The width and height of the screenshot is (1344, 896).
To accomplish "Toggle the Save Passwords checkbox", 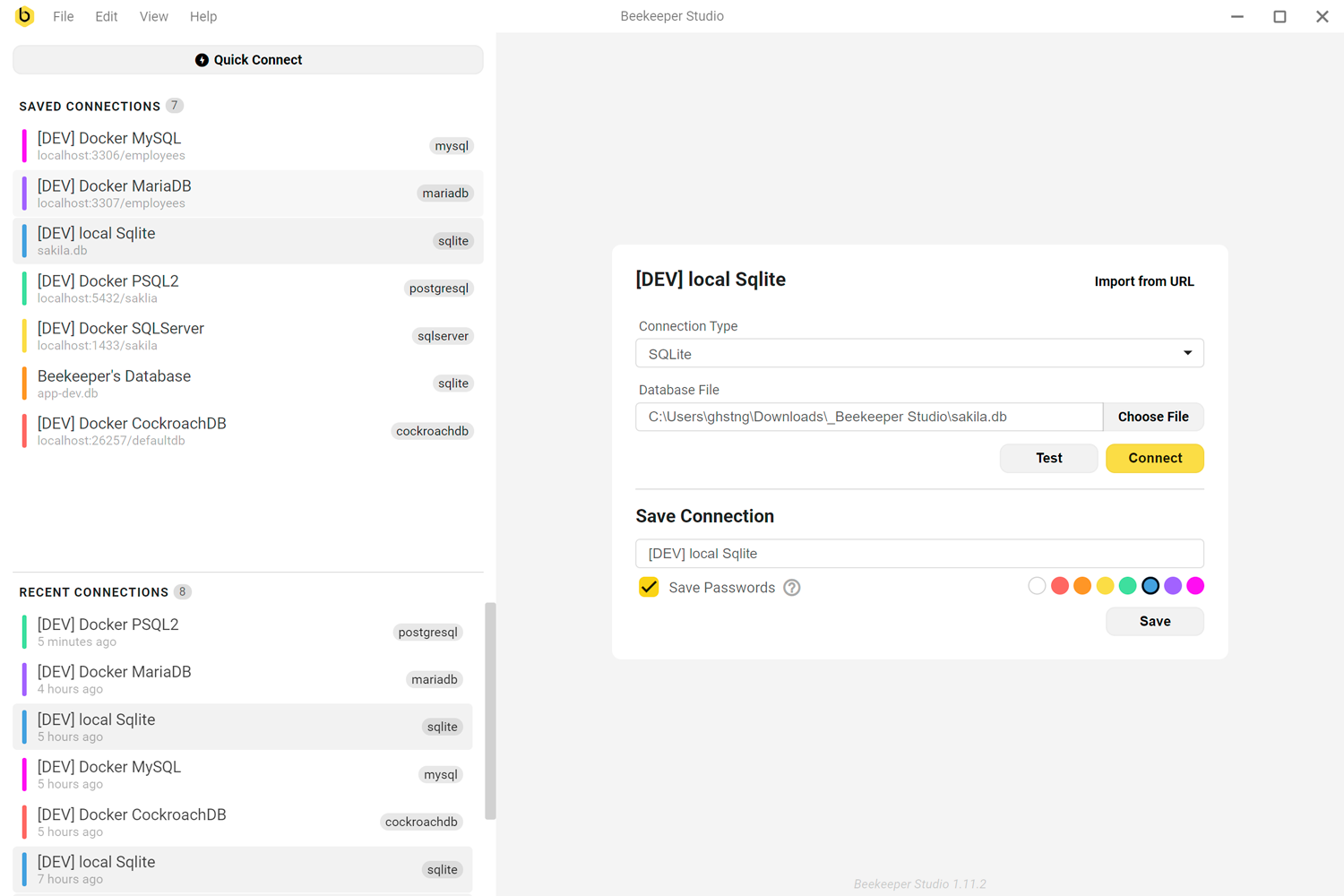I will tap(649, 588).
